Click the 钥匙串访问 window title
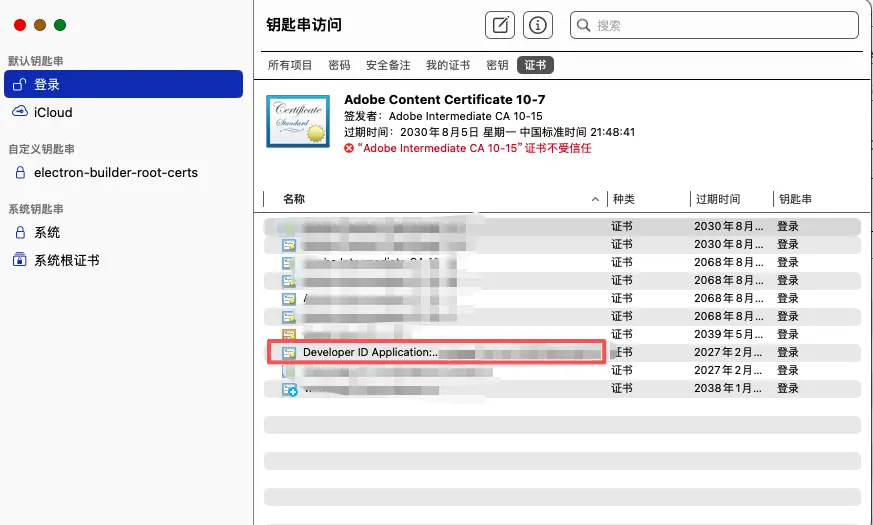 point(304,24)
